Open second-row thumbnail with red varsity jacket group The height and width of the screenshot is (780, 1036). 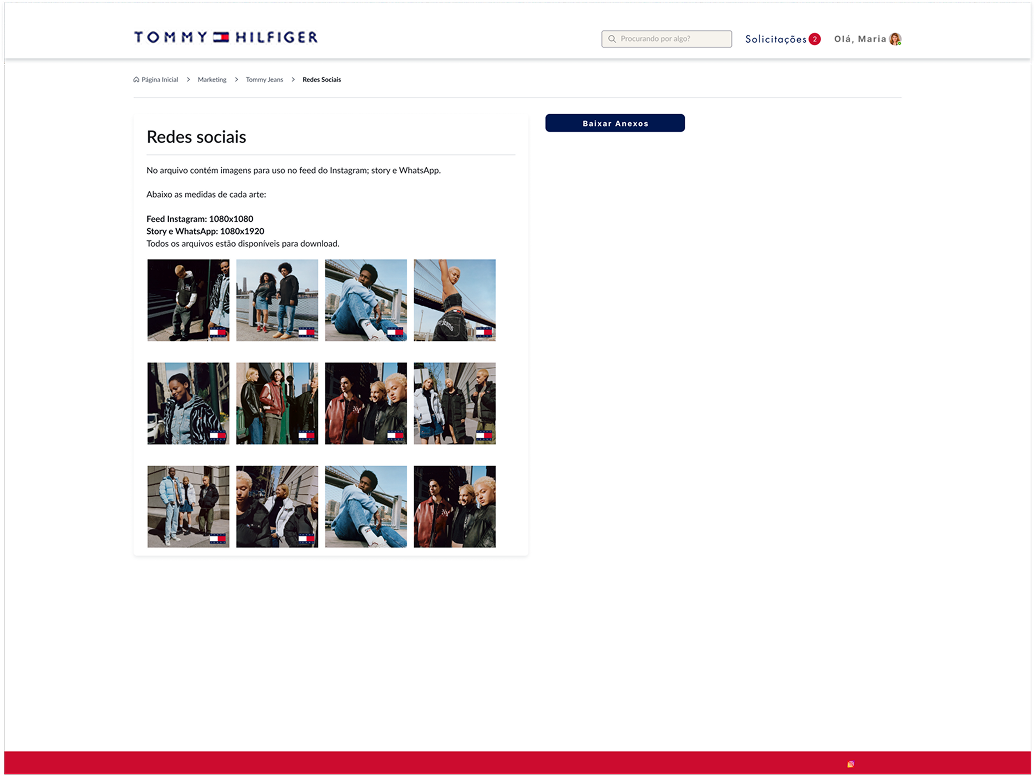tap(366, 403)
